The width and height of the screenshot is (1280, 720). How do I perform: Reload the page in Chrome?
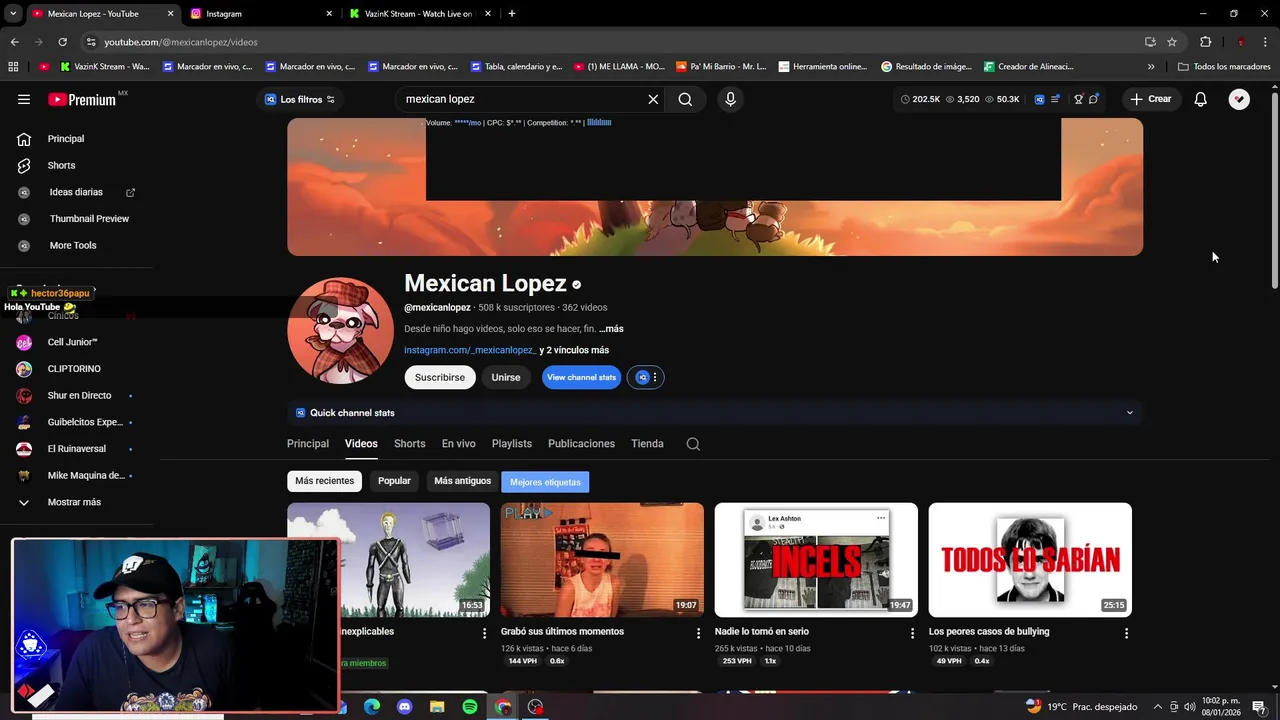[x=62, y=42]
